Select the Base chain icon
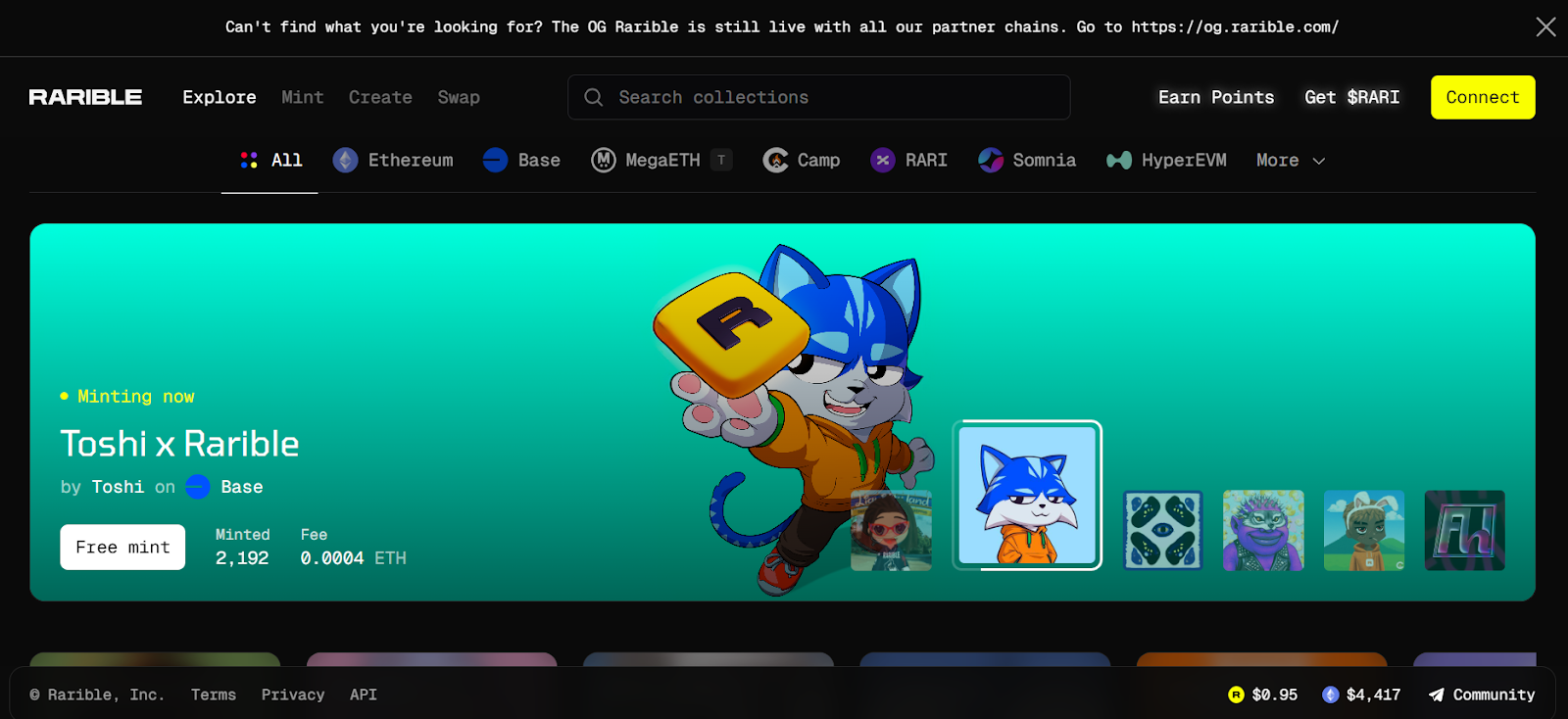The width and height of the screenshot is (1568, 719). point(495,160)
